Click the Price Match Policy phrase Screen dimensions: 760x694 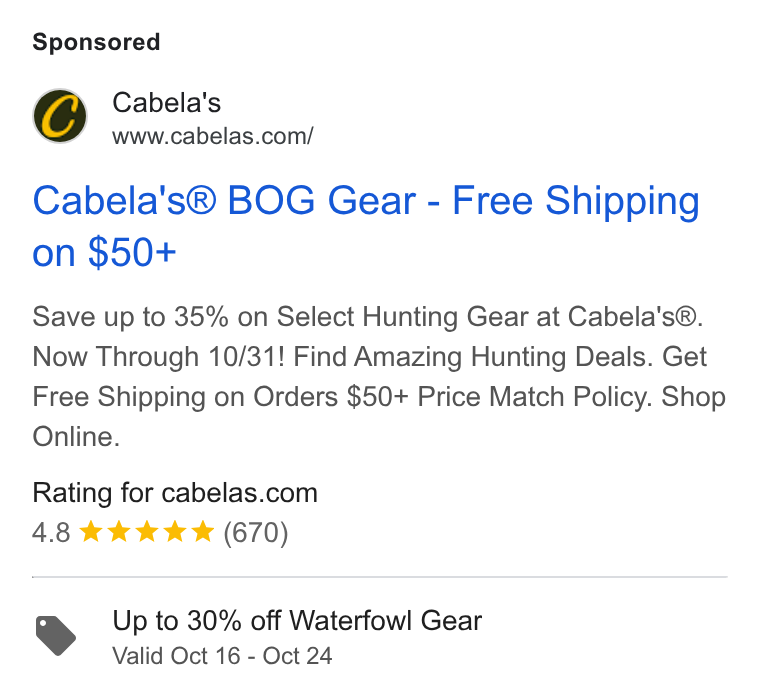click(535, 397)
